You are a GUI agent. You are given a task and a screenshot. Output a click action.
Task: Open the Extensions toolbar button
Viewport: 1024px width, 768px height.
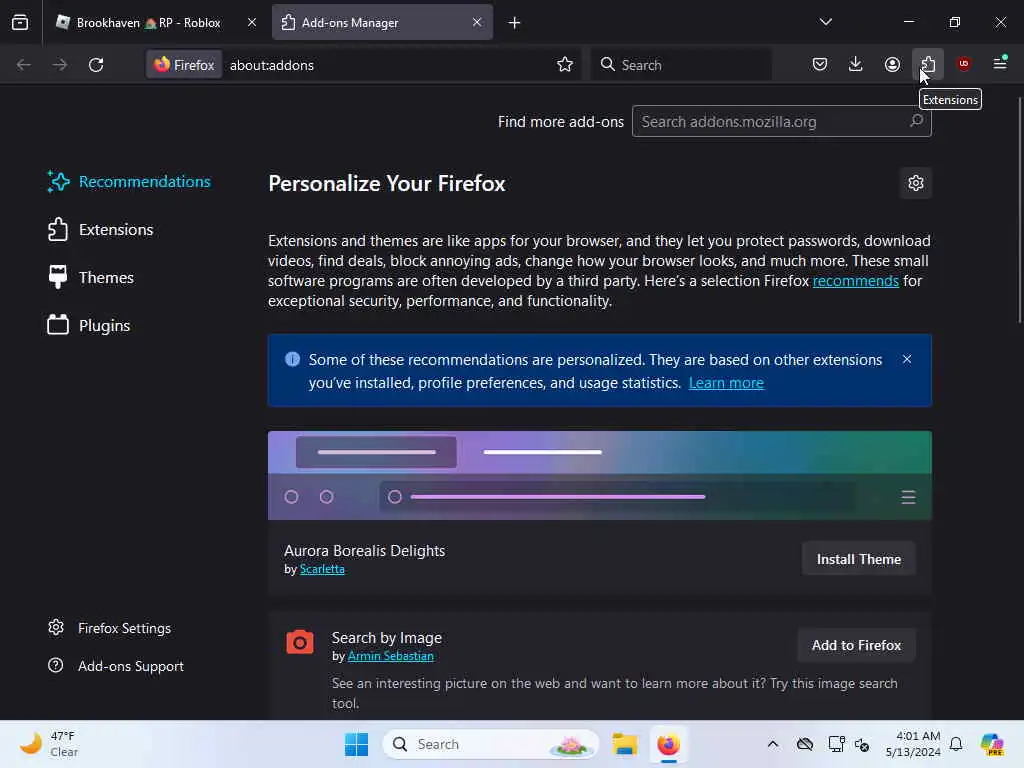pyautogui.click(x=928, y=64)
